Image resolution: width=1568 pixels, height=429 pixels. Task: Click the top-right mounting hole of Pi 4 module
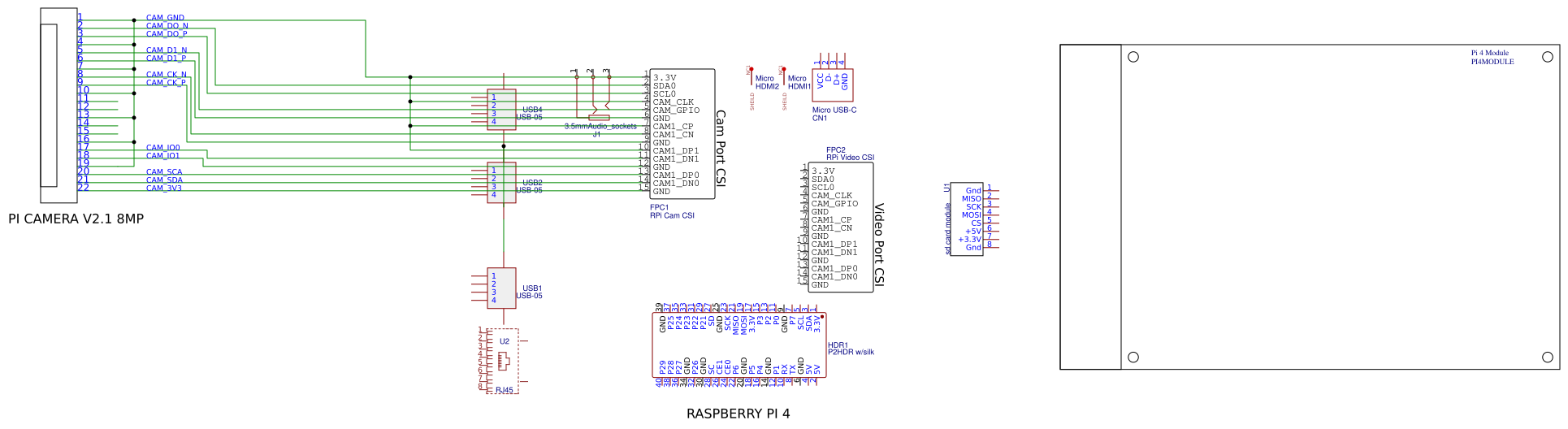pyautogui.click(x=1548, y=57)
